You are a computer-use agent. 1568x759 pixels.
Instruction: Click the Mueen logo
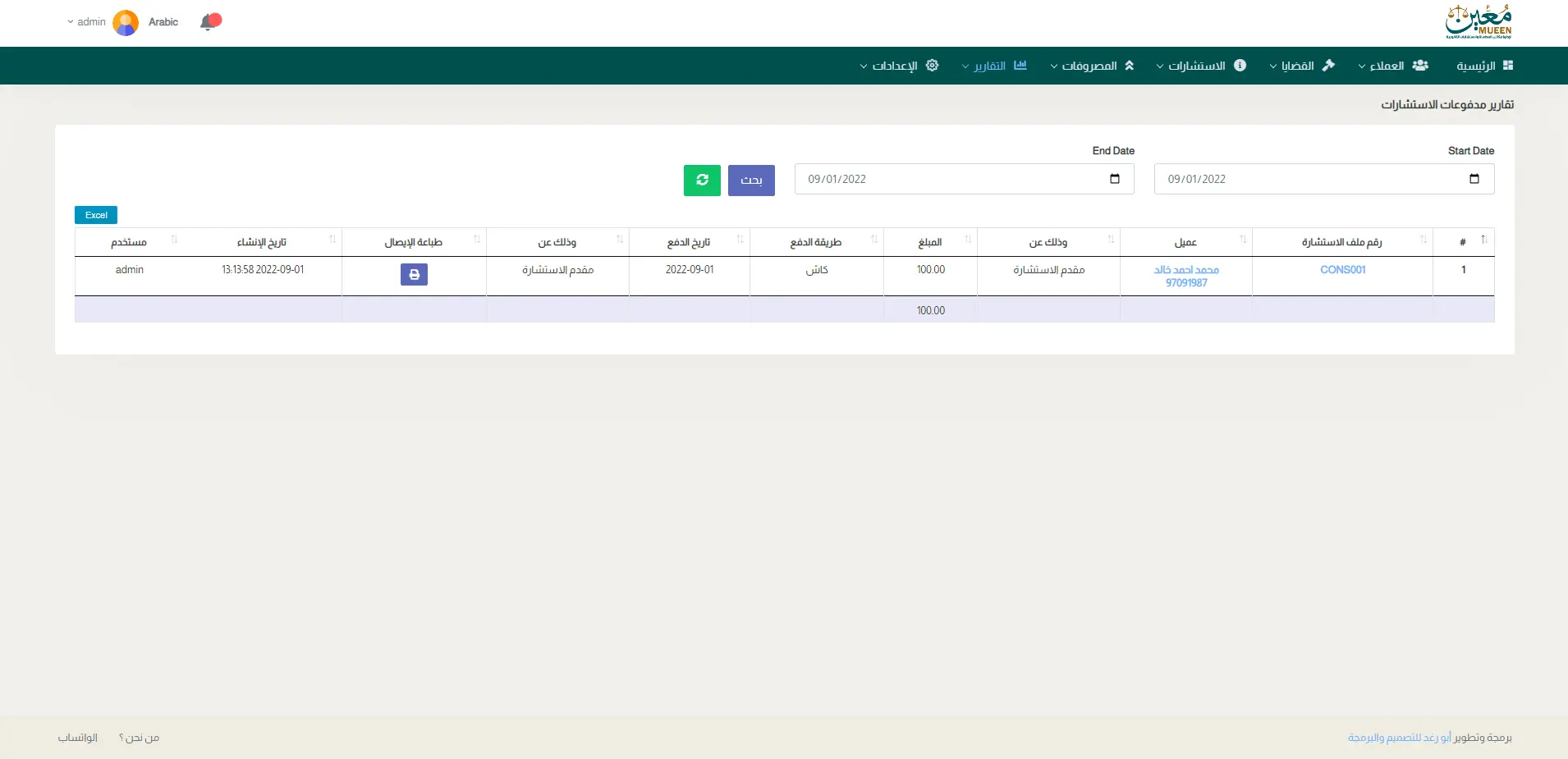[x=1478, y=22]
